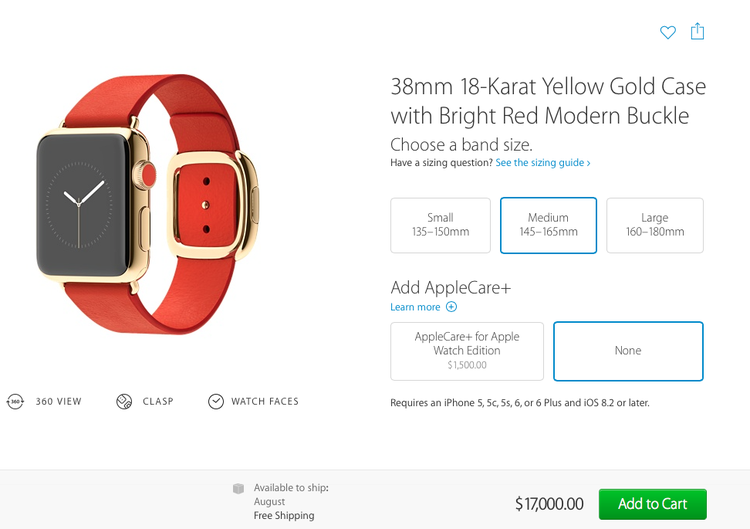Expand Learn more about AppleCare+
The width and height of the screenshot is (750, 529).
coord(415,307)
